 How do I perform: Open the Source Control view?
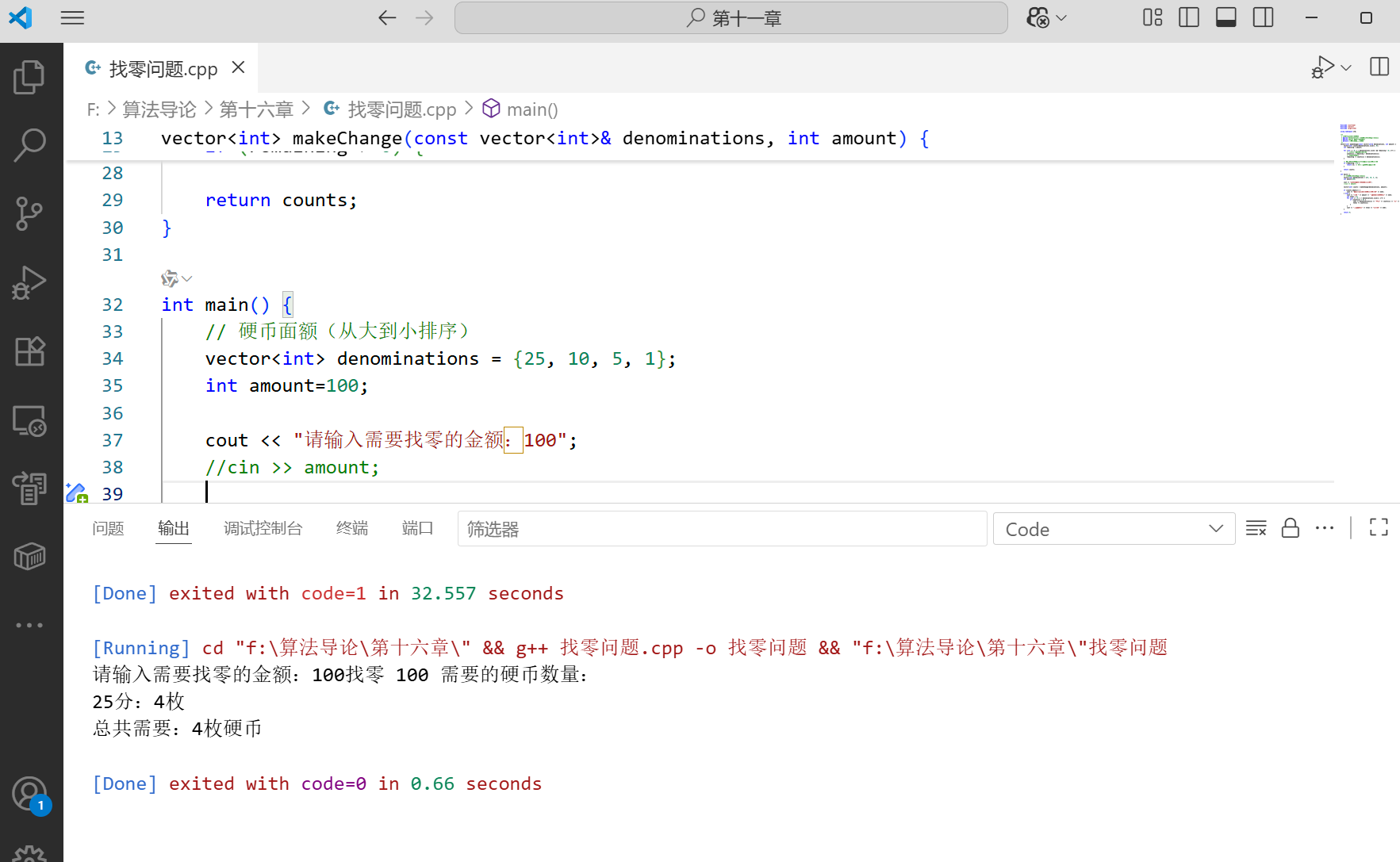[x=30, y=214]
